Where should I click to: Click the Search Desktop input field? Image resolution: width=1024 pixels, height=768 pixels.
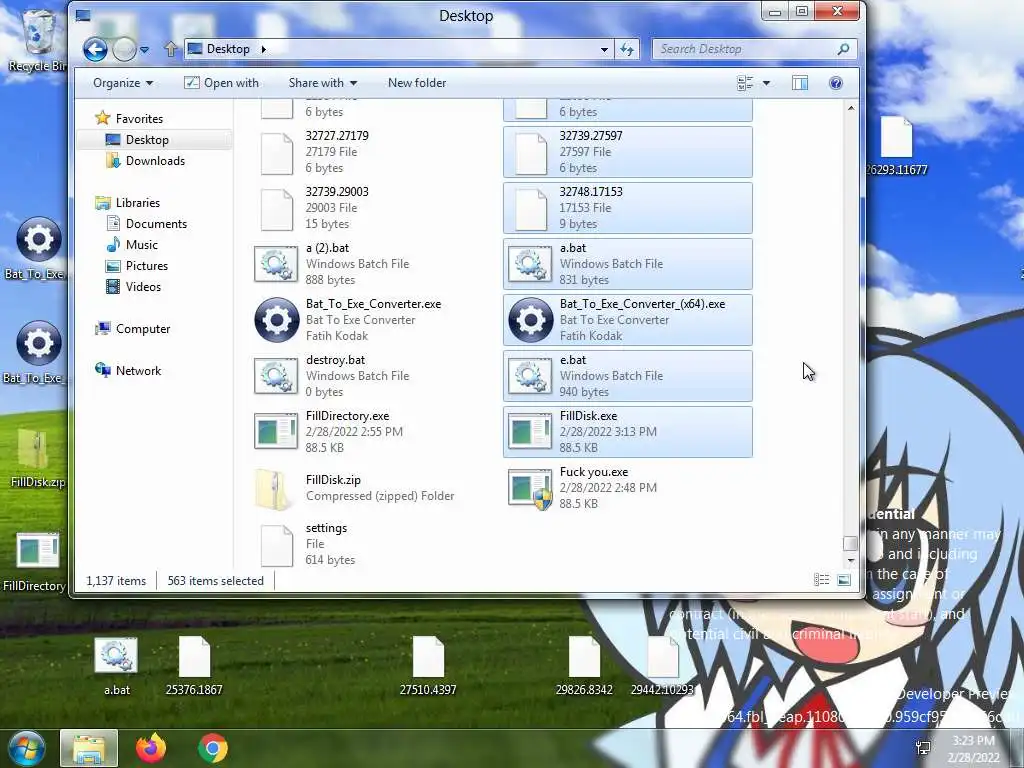point(744,49)
